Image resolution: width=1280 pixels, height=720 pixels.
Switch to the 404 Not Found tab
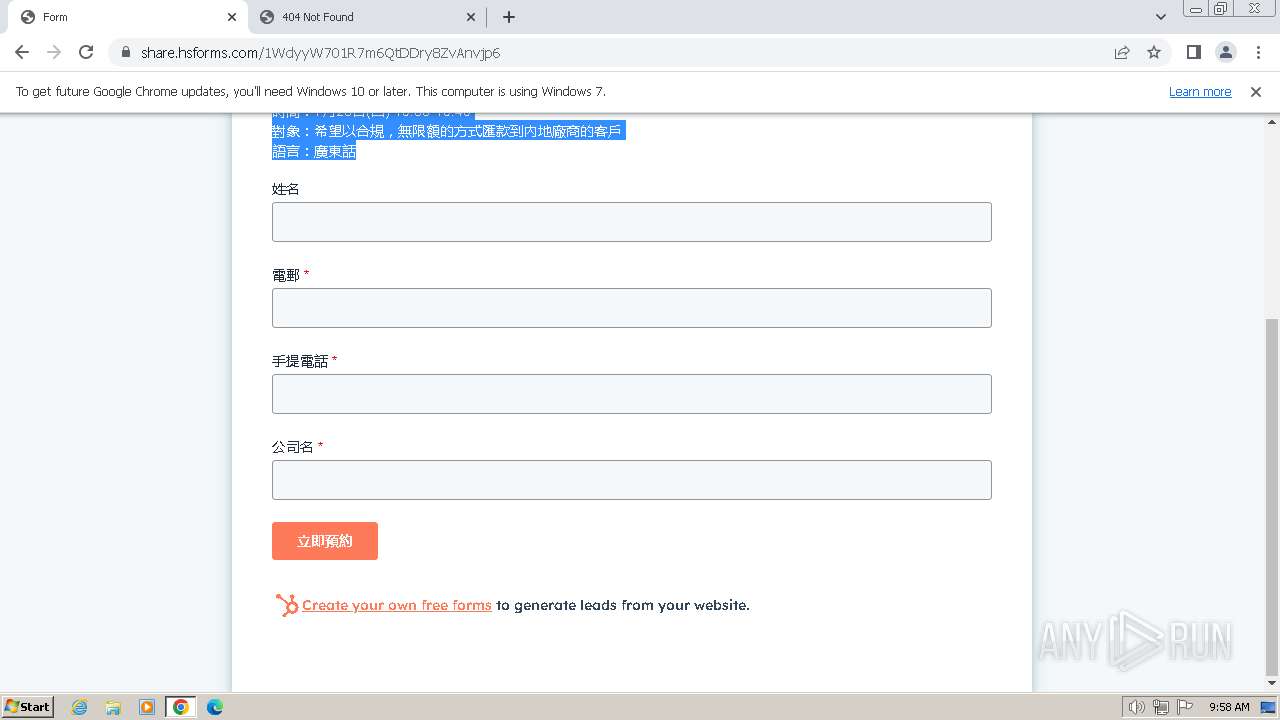[x=367, y=17]
